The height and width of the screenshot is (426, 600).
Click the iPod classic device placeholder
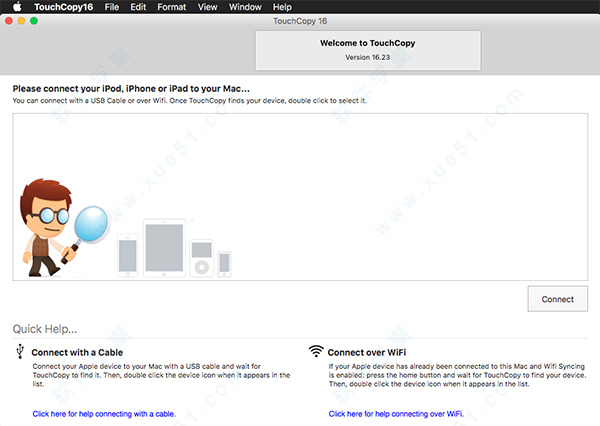(202, 258)
